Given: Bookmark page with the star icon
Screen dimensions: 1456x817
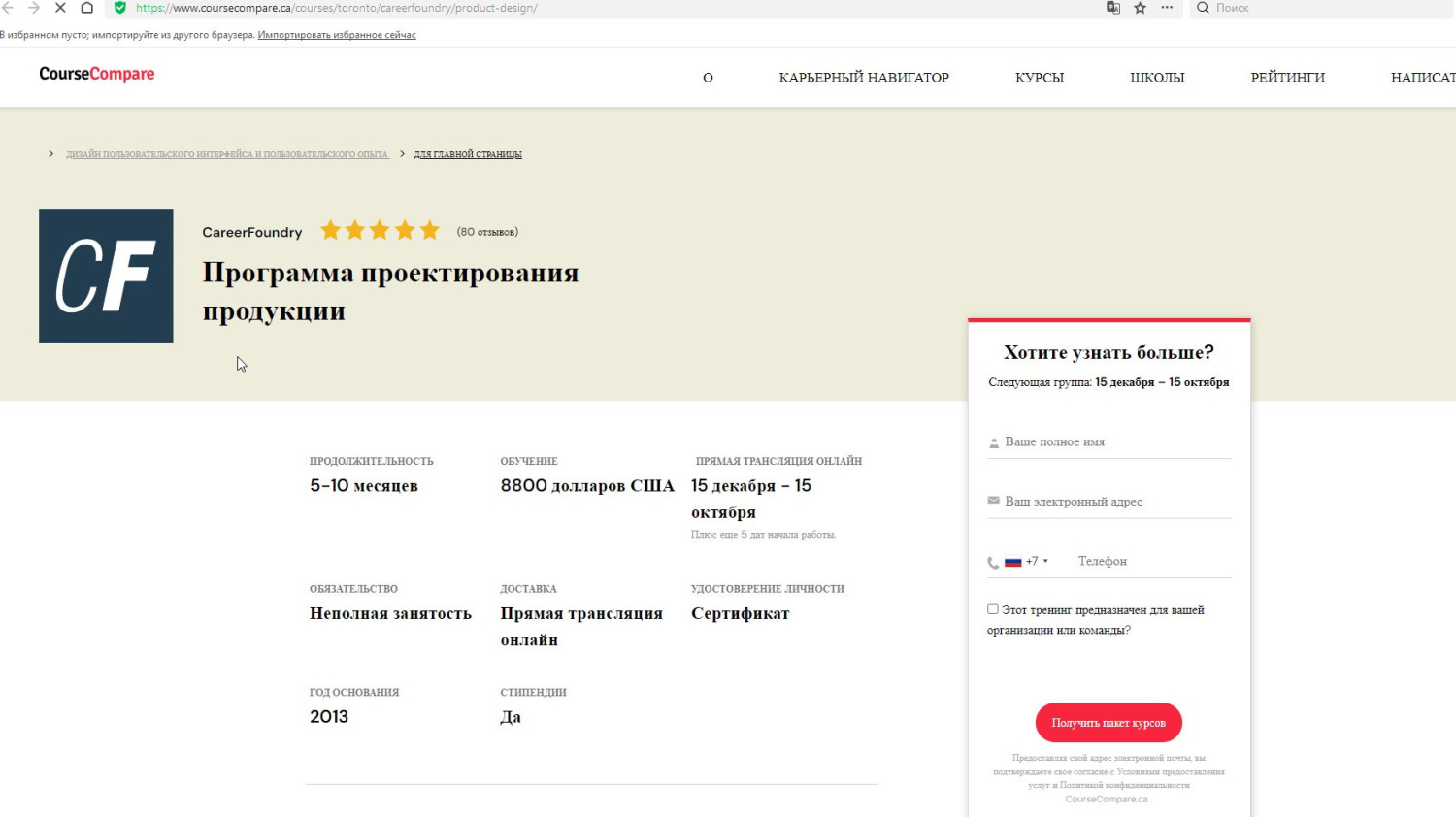Looking at the screenshot, I should click(x=1141, y=8).
